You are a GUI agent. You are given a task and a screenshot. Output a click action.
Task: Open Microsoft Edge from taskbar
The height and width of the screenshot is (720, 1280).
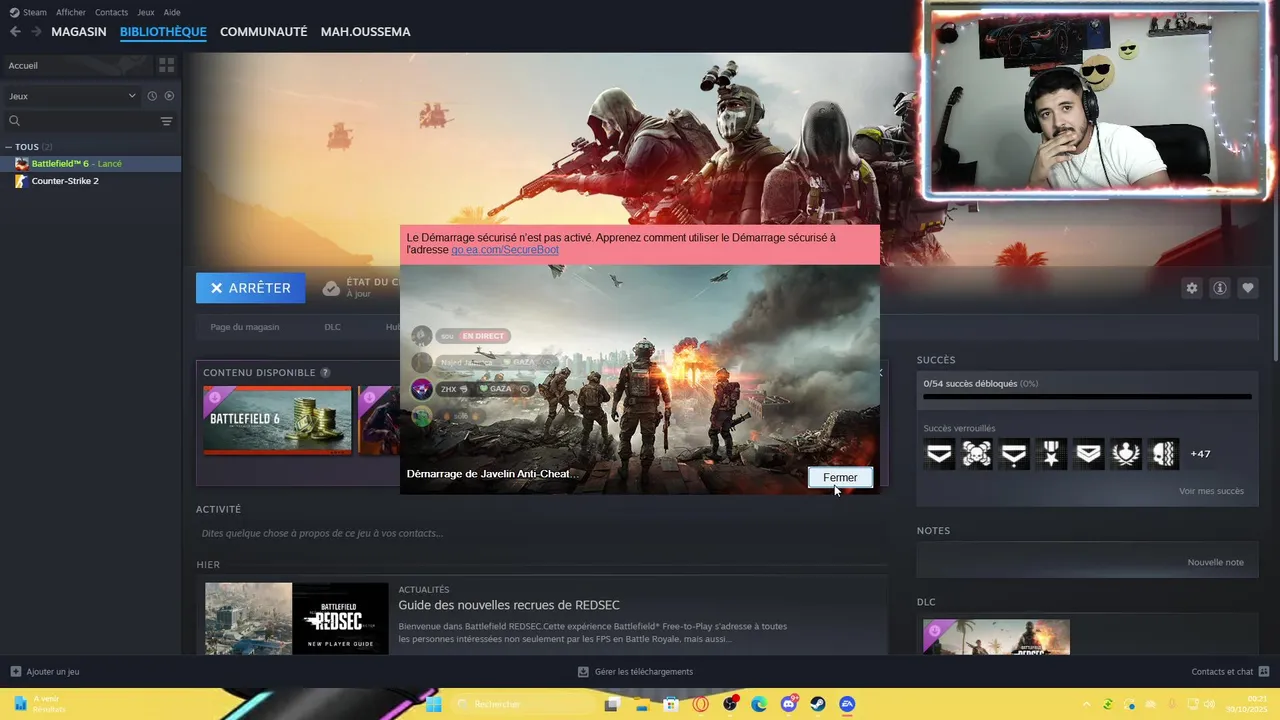[x=759, y=704]
